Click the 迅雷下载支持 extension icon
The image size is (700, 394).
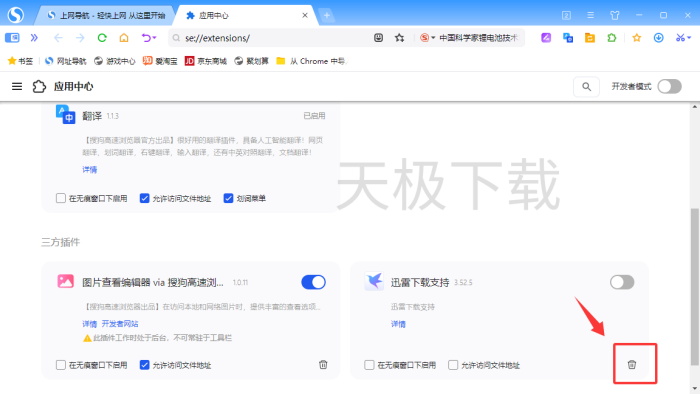[x=374, y=281]
